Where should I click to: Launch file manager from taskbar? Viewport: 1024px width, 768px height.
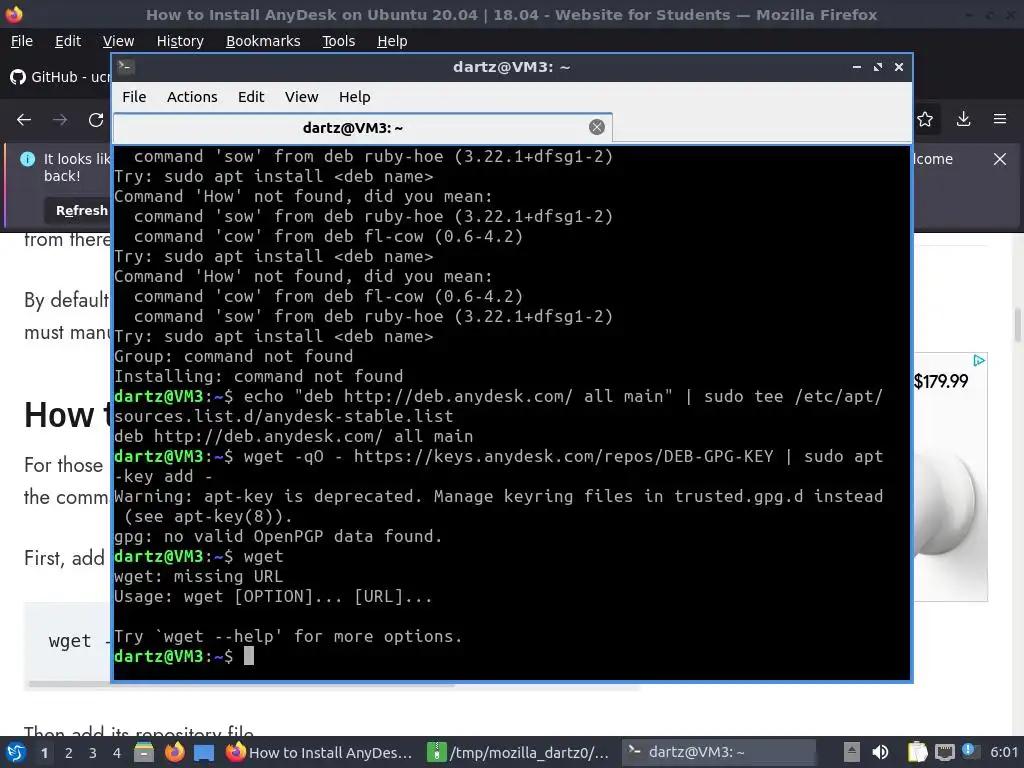pos(144,752)
